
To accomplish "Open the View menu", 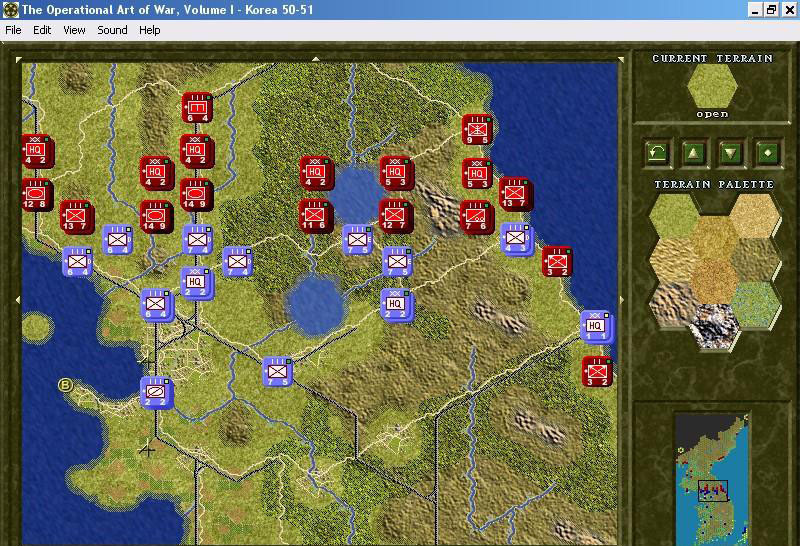I will tap(74, 30).
